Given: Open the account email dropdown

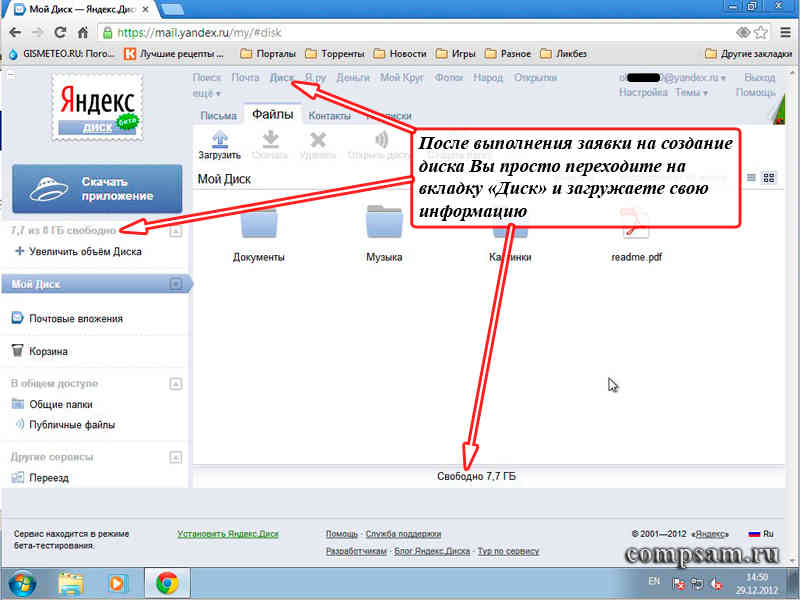Looking at the screenshot, I should [x=672, y=78].
